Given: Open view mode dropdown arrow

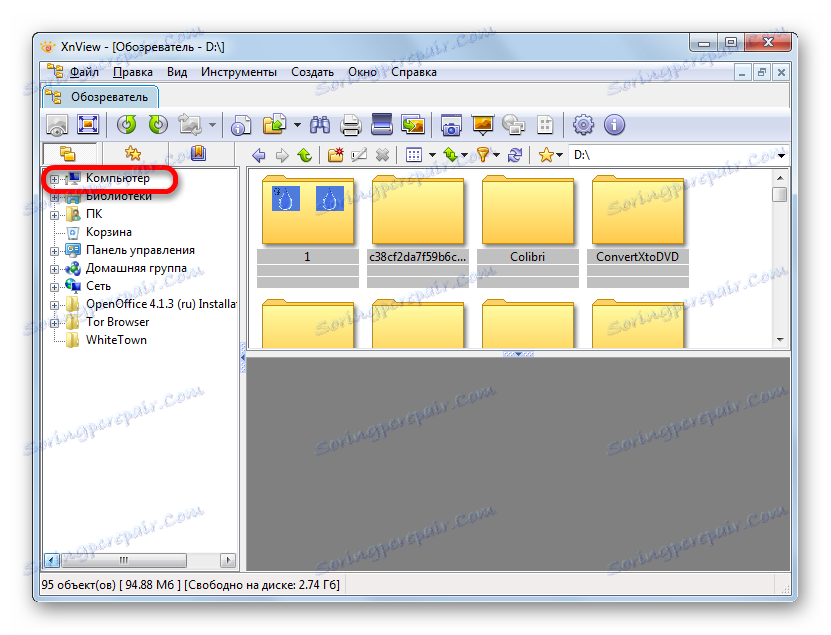Looking at the screenshot, I should pyautogui.click(x=432, y=155).
